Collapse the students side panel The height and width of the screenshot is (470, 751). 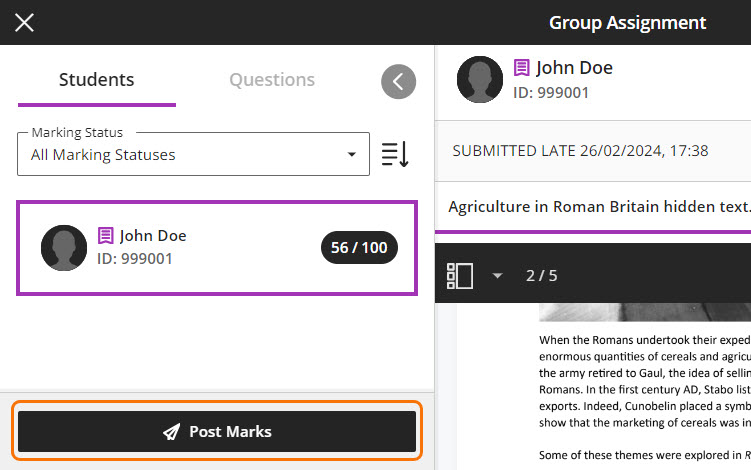pyautogui.click(x=398, y=82)
